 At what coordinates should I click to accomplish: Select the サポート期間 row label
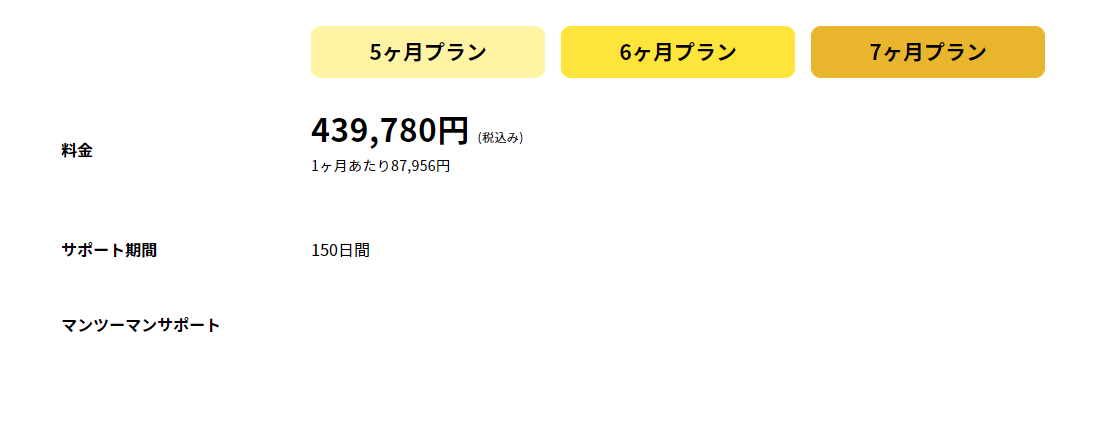pos(109,250)
